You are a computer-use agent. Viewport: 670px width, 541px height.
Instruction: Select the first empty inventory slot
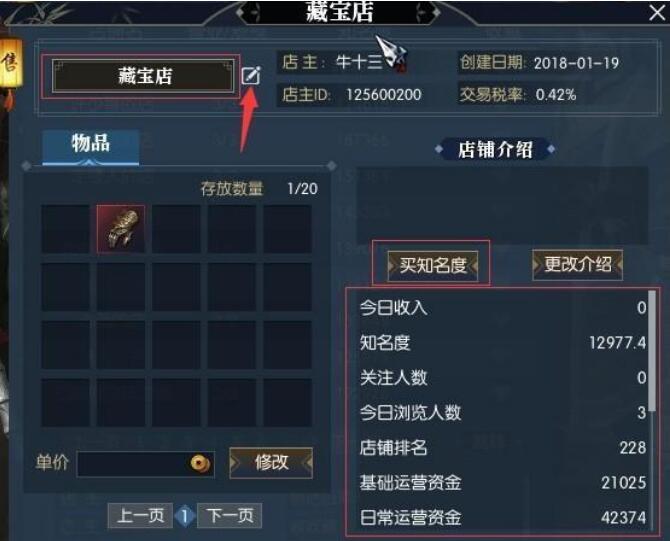click(x=65, y=229)
